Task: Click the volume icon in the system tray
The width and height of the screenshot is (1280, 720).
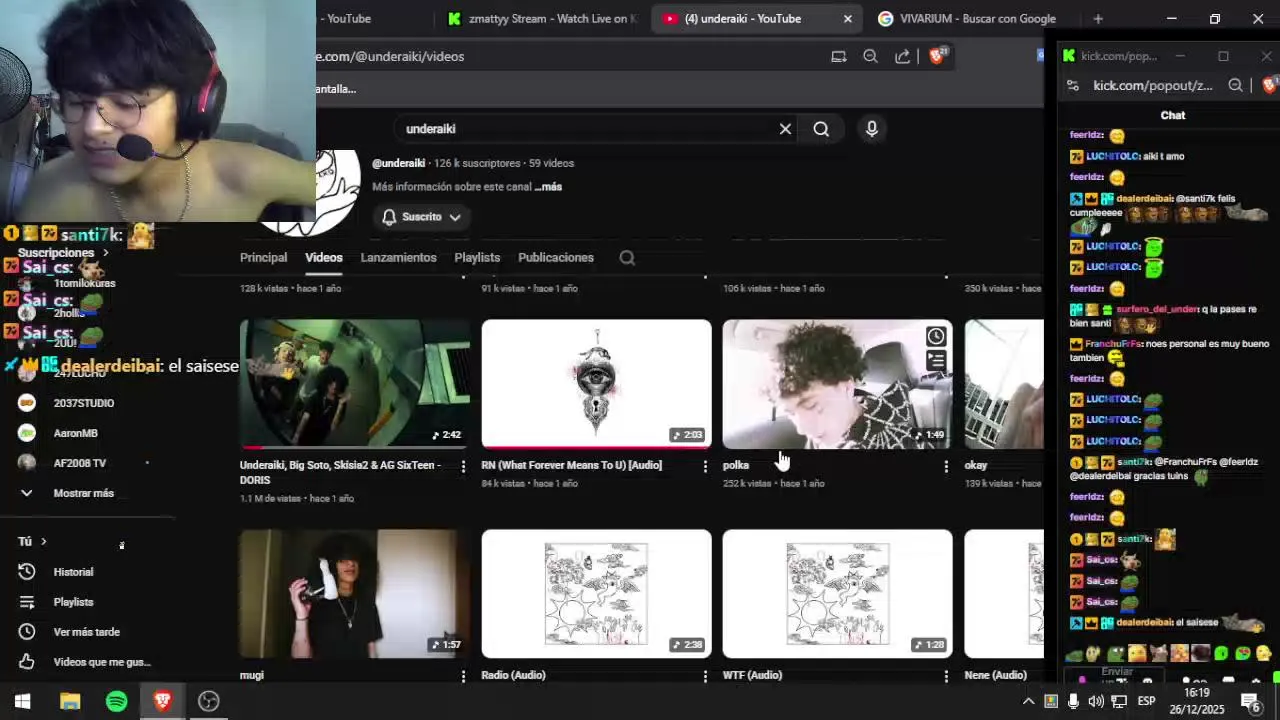Action: click(1096, 701)
